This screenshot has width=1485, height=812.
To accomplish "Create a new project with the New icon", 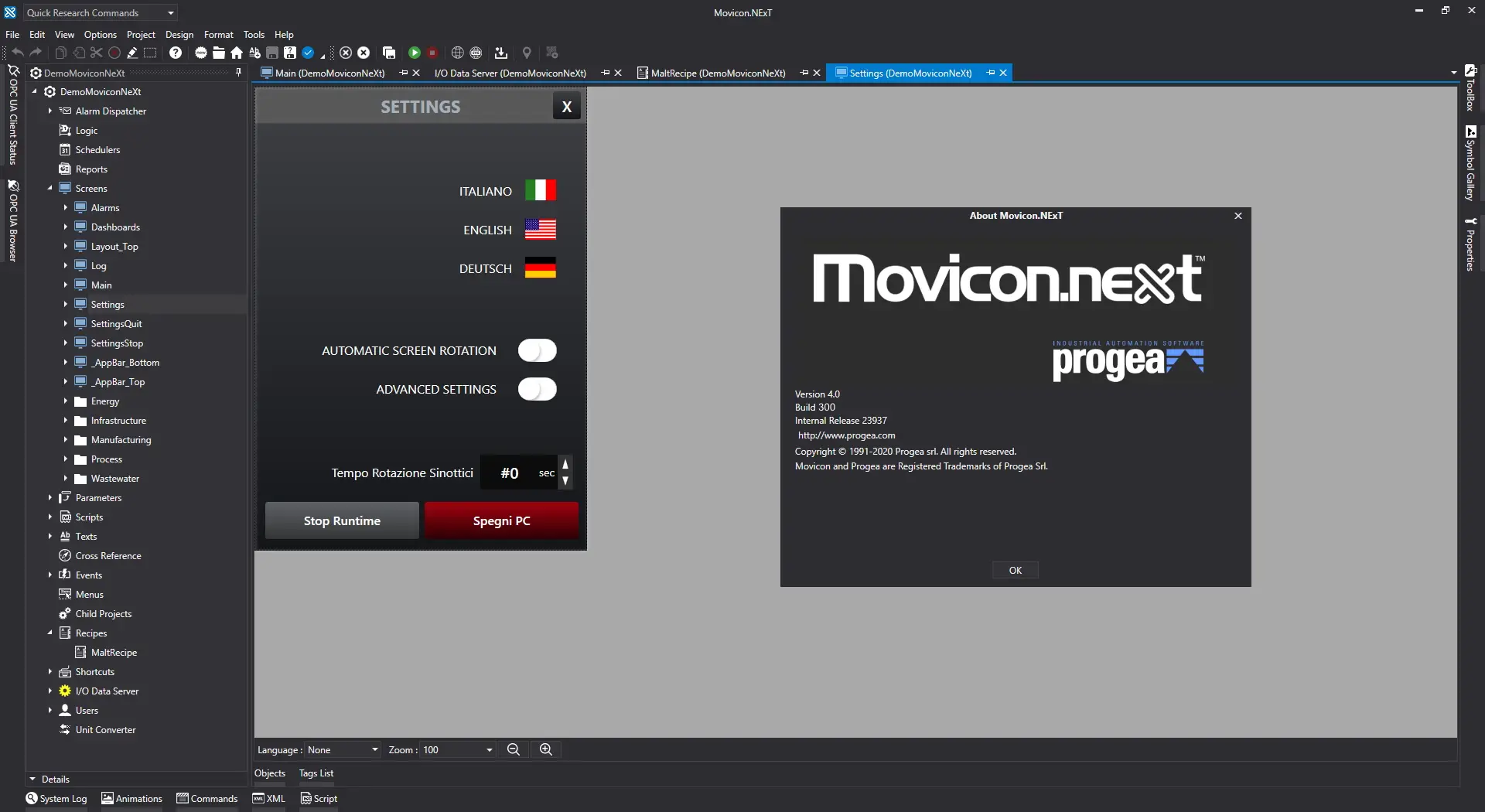I will (x=201, y=53).
